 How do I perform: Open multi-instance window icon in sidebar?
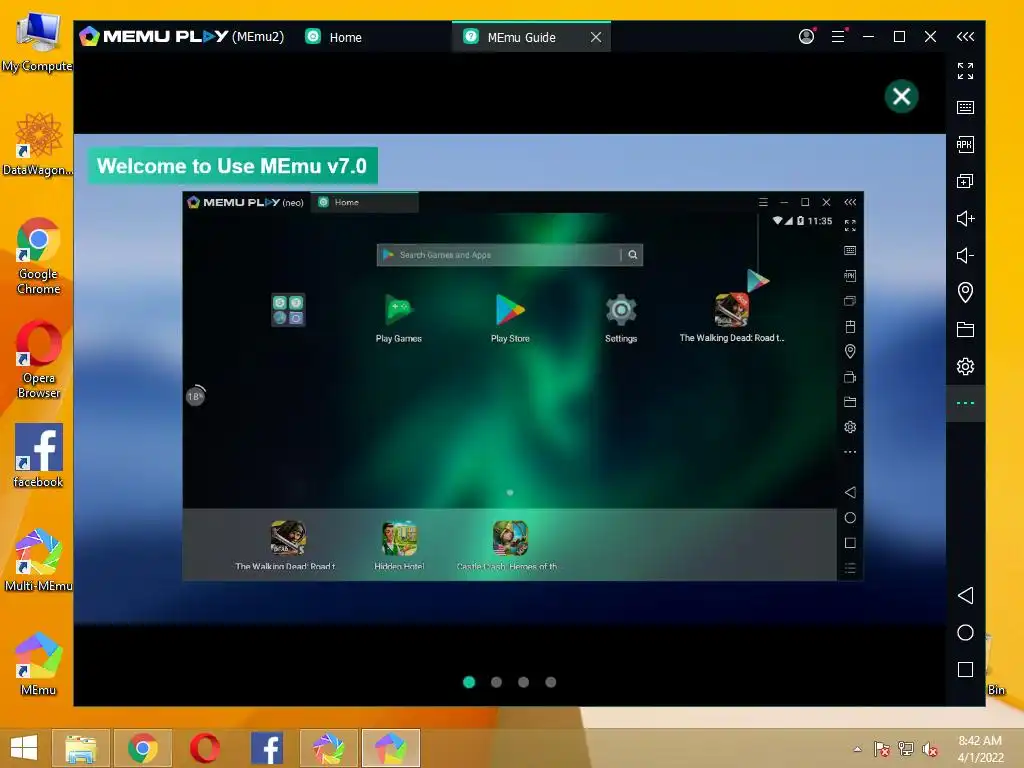(x=965, y=181)
